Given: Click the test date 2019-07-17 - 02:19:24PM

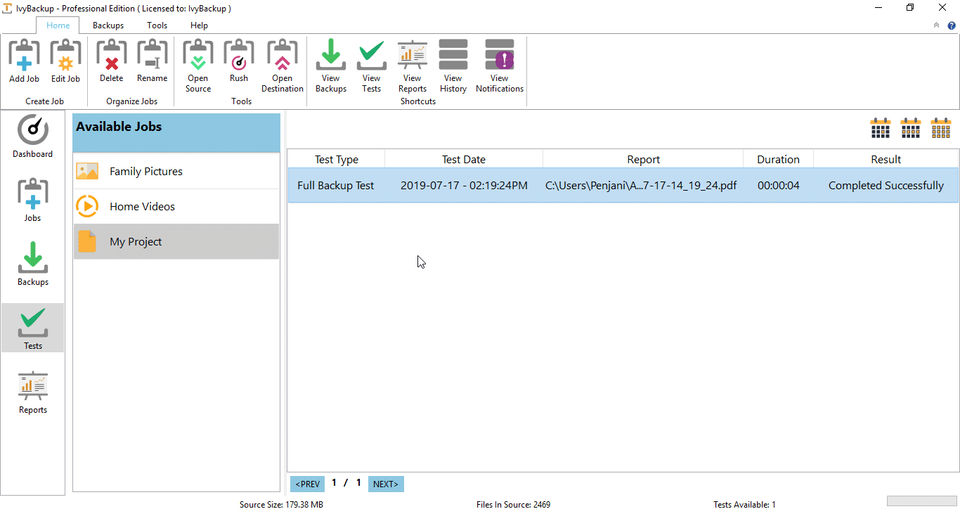Looking at the screenshot, I should (x=463, y=186).
